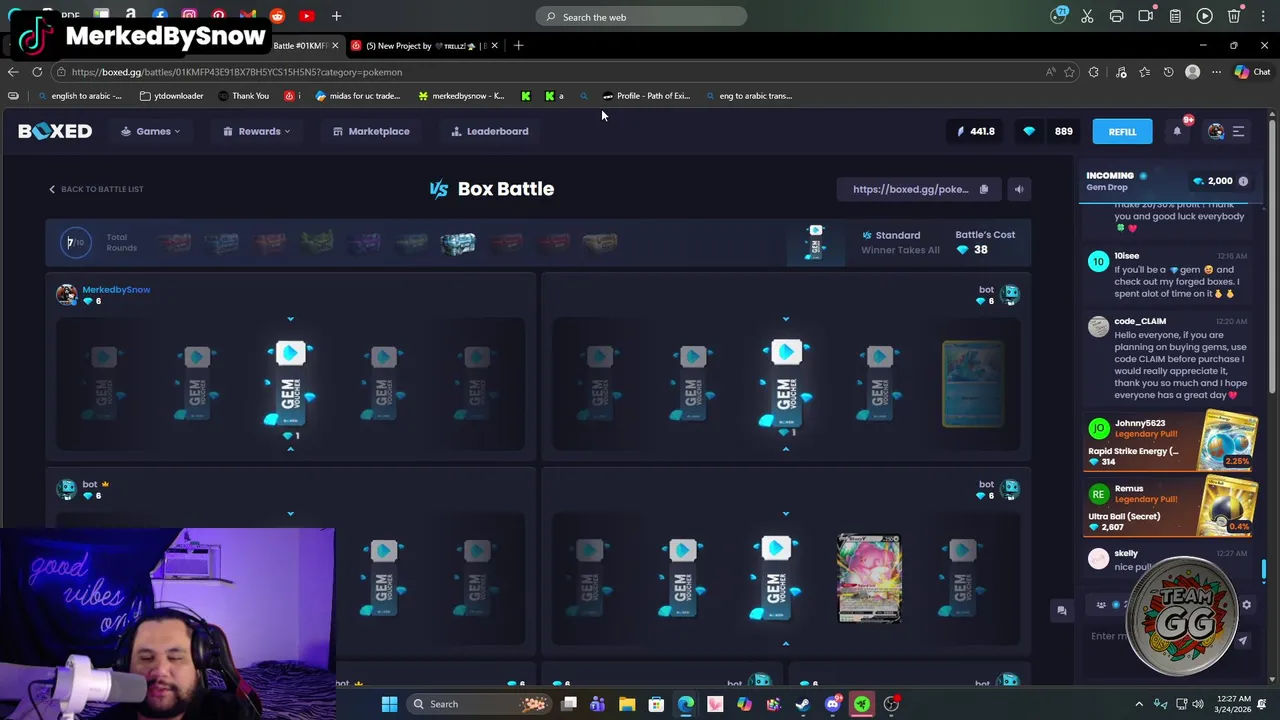Show hidden system tray icons
The height and width of the screenshot is (720, 1280).
pyautogui.click(x=1139, y=704)
